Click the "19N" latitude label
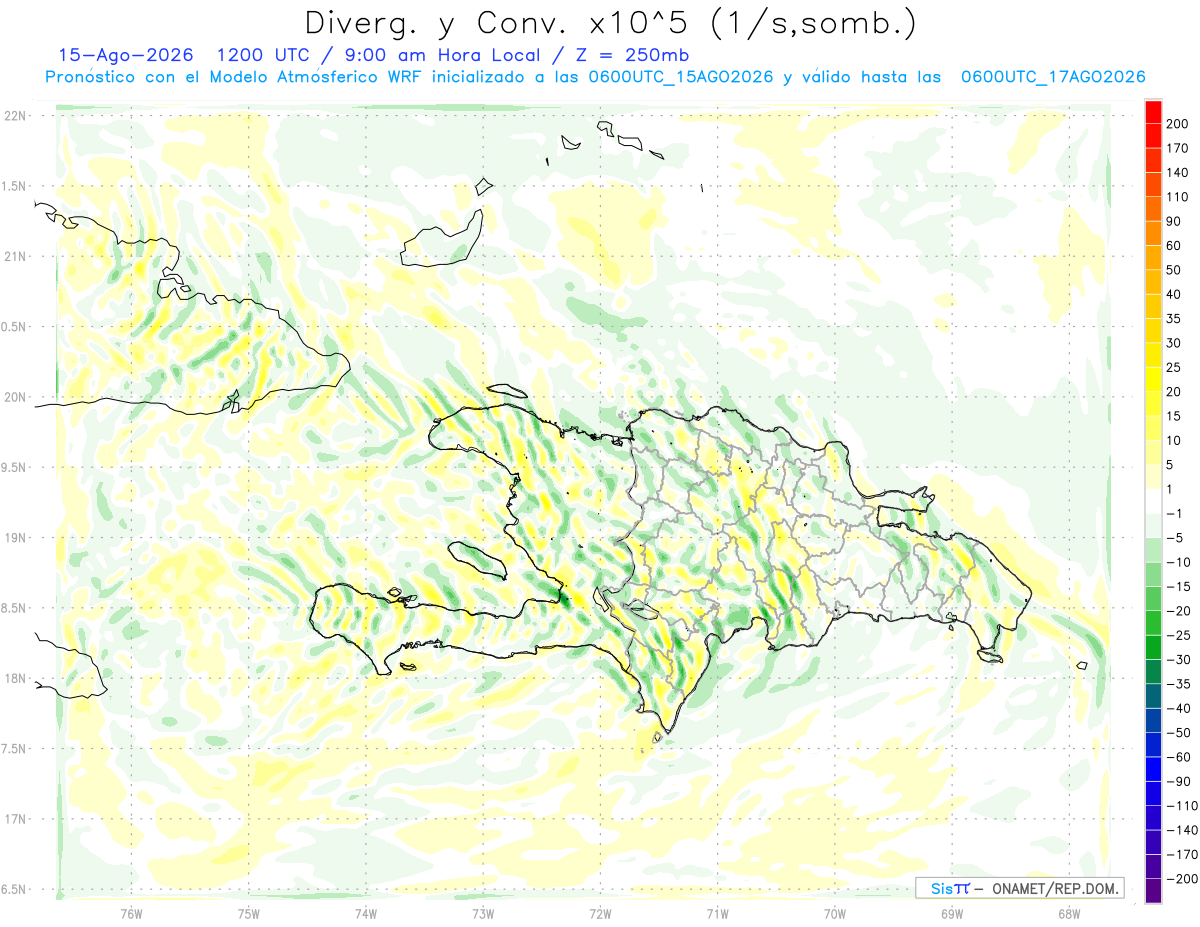This screenshot has width=1200, height=927. [14, 538]
